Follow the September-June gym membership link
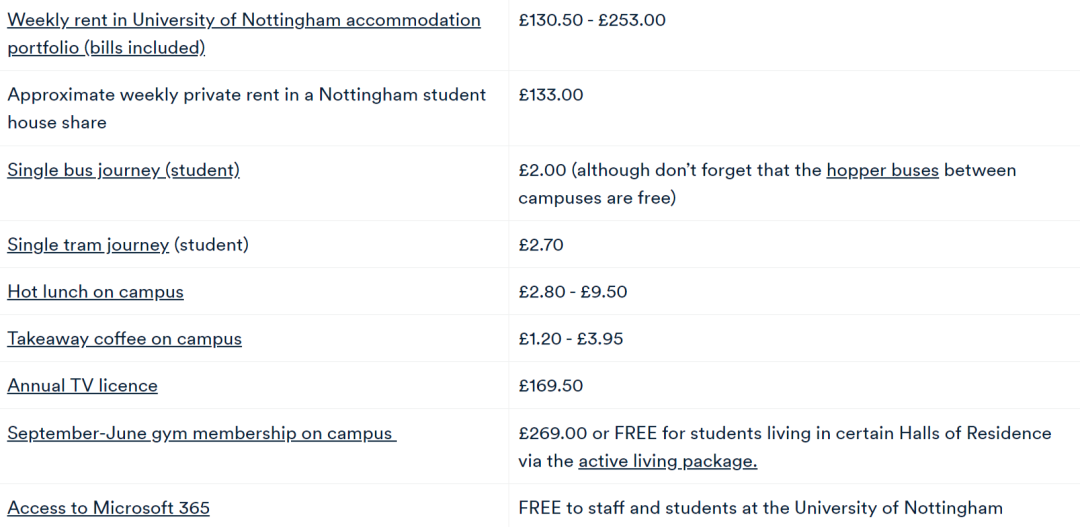 (201, 433)
